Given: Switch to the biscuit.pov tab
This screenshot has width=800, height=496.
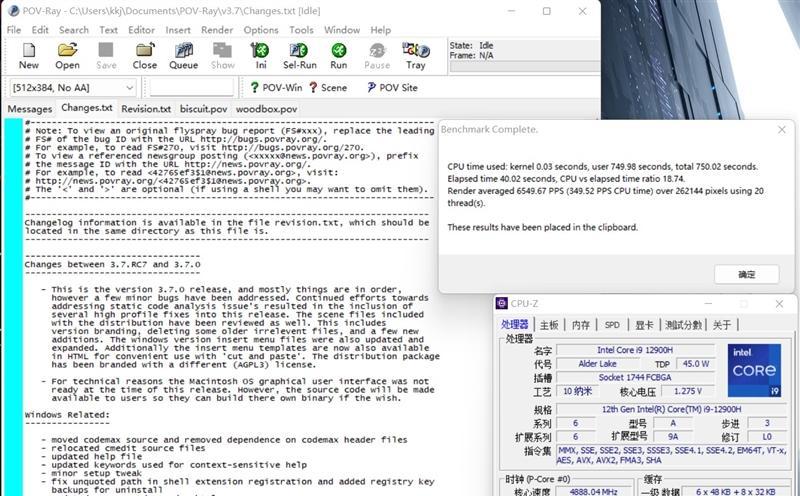Looking at the screenshot, I should click(203, 109).
